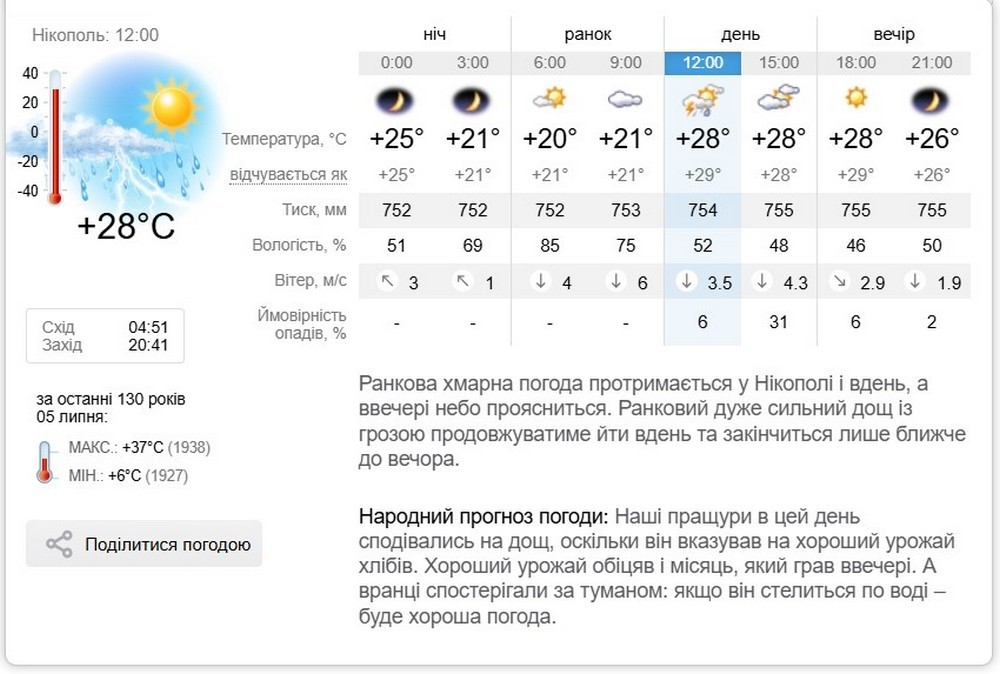Click the share icon beside Поділитися погодою

(59, 544)
